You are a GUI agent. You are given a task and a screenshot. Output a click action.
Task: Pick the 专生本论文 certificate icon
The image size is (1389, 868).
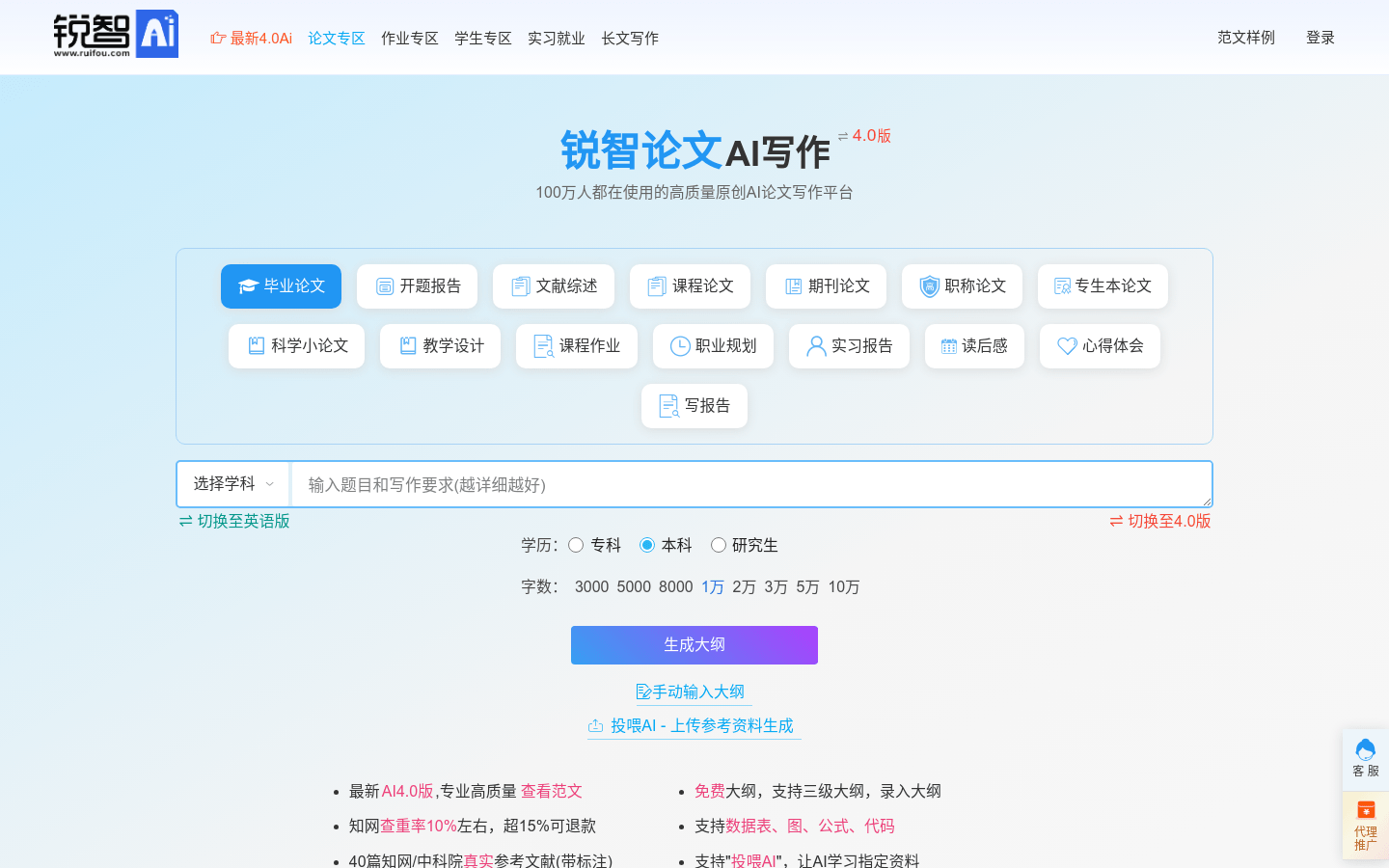[x=1062, y=286]
